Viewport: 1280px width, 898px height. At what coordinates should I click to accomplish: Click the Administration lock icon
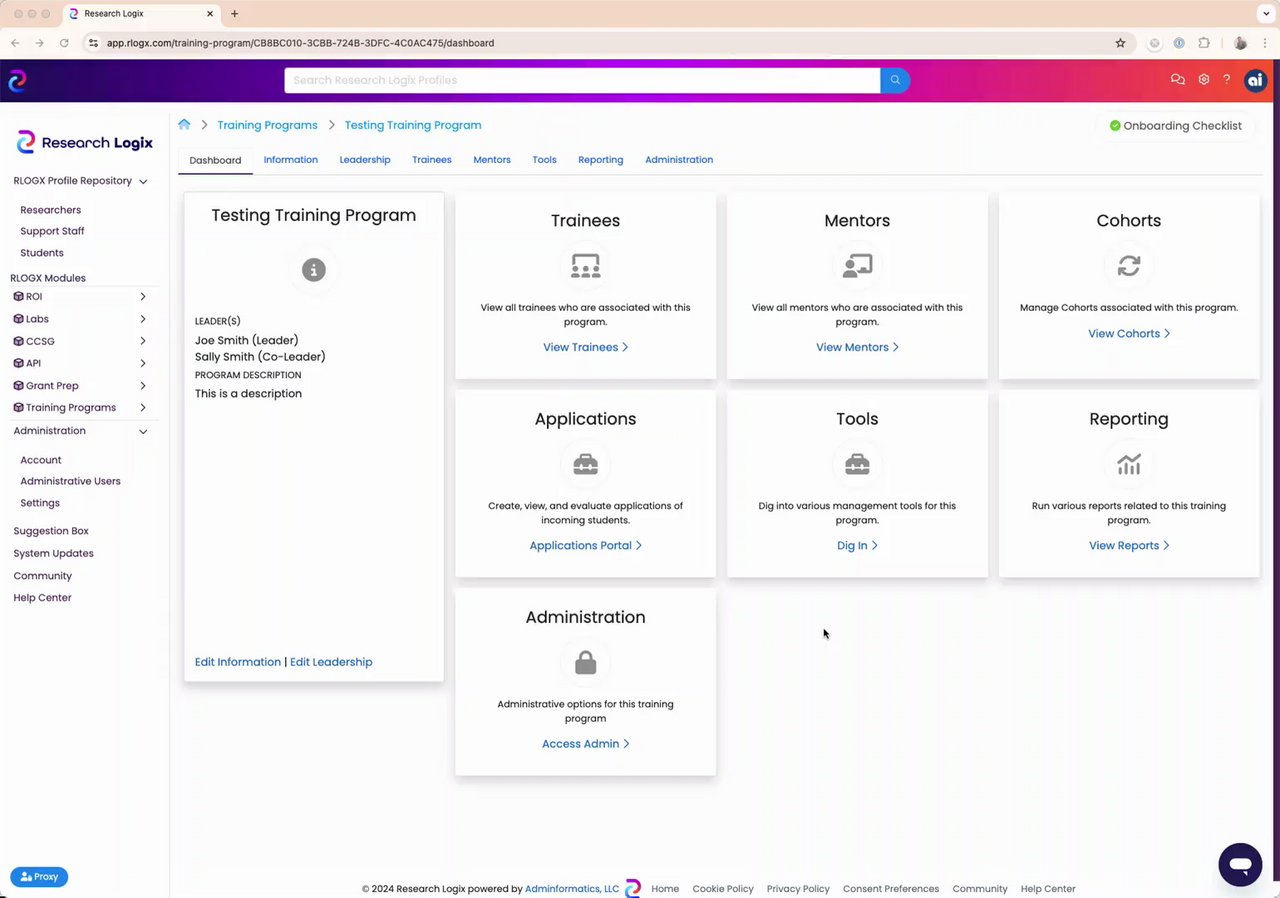click(x=585, y=663)
